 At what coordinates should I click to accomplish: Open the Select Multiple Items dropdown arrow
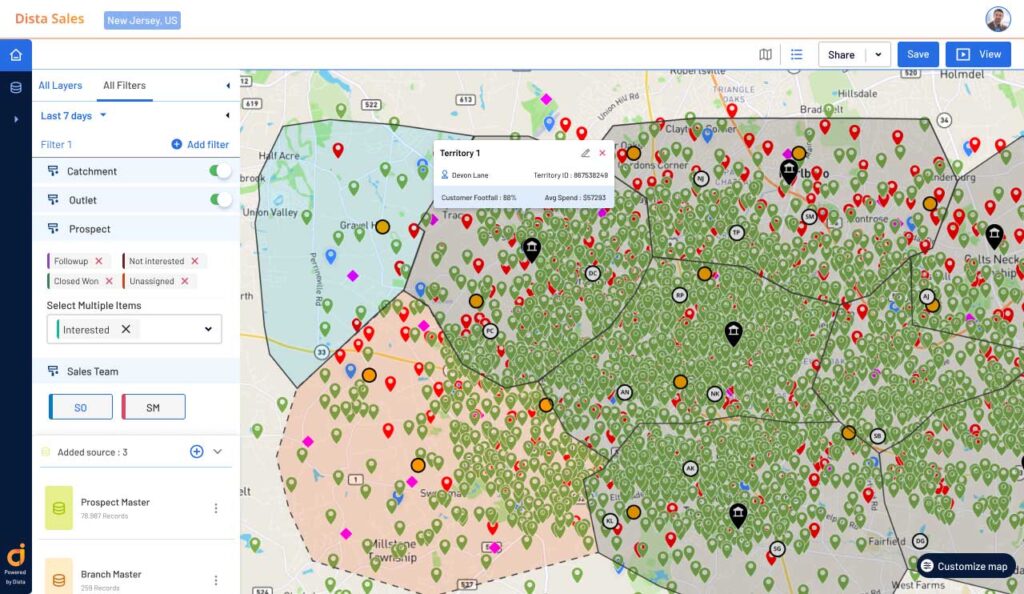point(208,329)
